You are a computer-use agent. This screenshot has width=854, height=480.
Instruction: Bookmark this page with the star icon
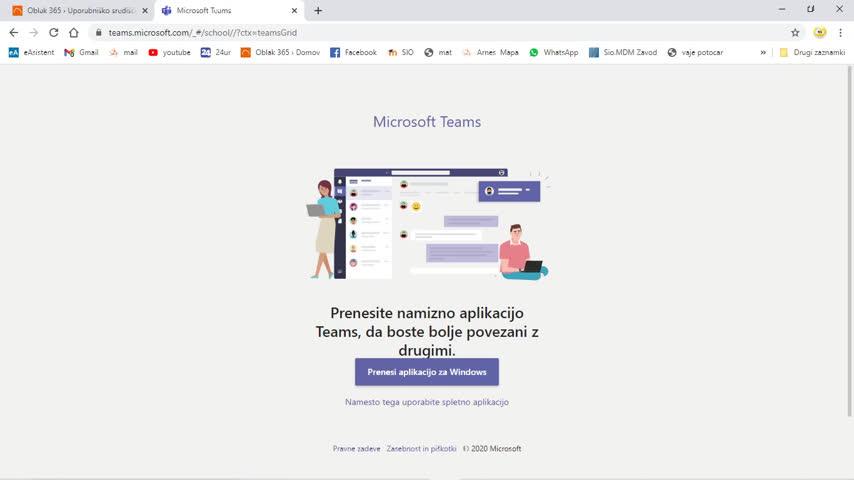795,32
